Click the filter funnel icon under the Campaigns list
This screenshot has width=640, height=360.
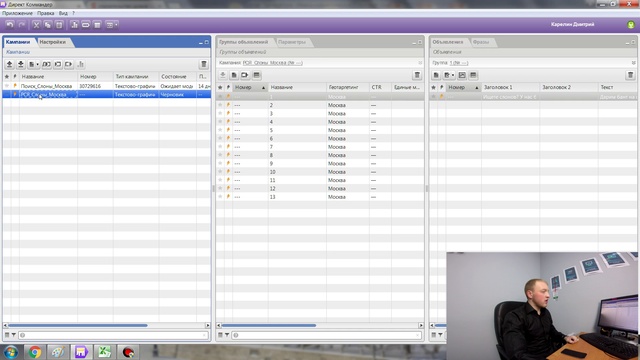(13, 335)
